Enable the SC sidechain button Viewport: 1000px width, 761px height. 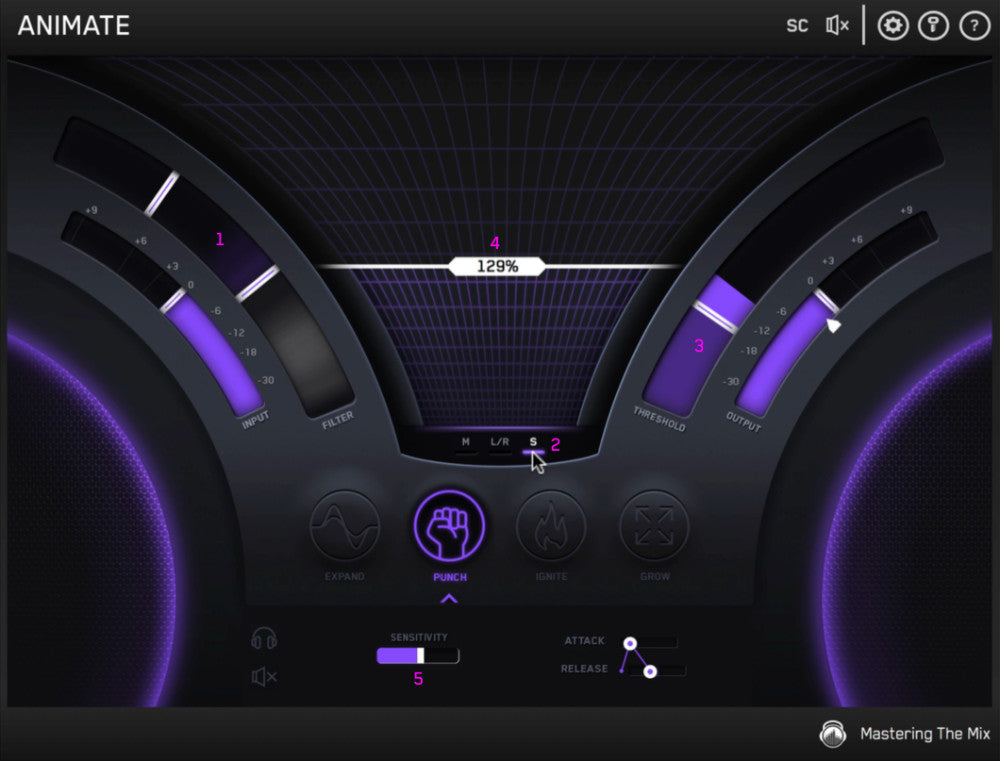[x=797, y=26]
